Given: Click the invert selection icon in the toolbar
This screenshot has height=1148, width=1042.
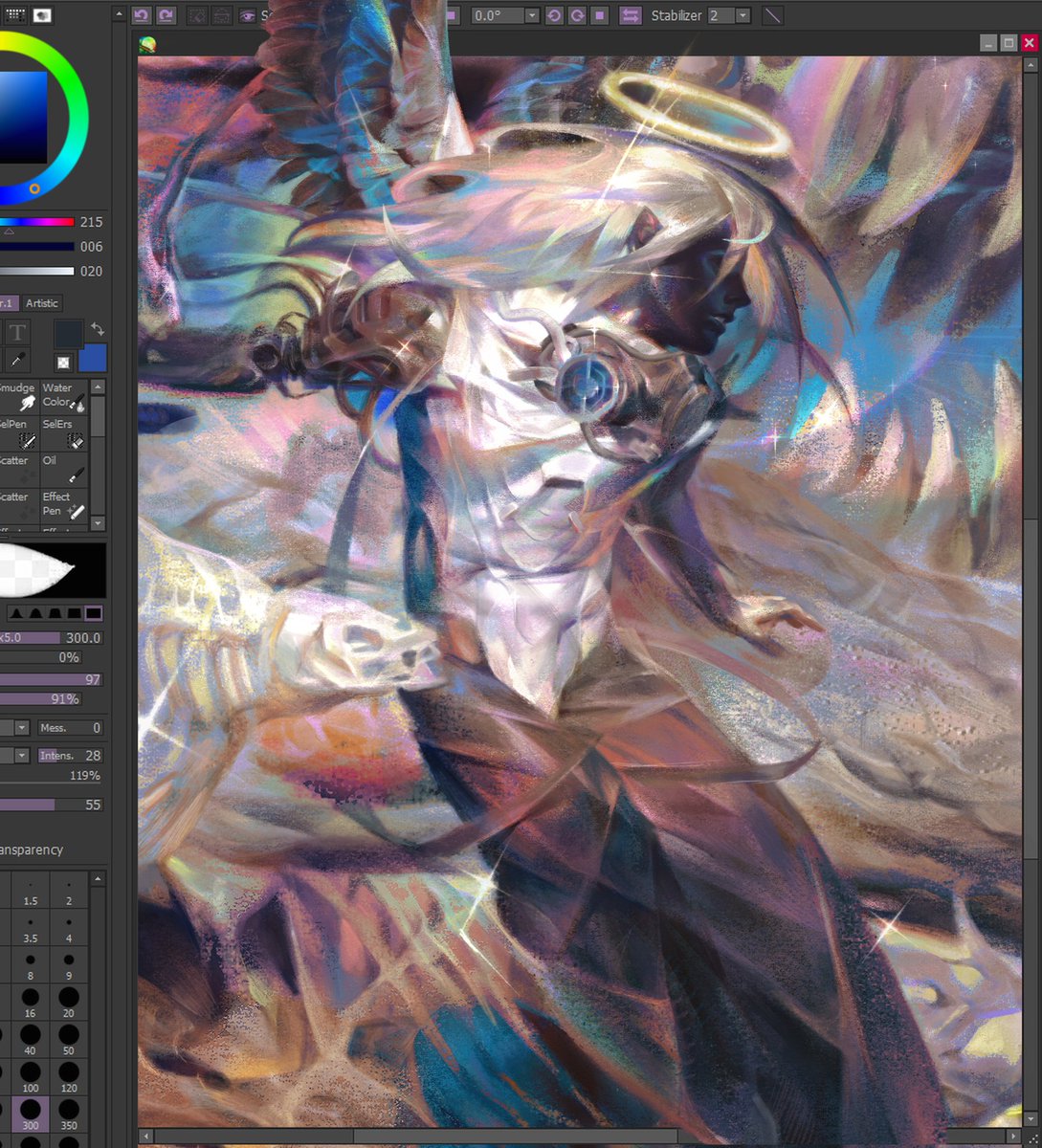Looking at the screenshot, I should [221, 15].
